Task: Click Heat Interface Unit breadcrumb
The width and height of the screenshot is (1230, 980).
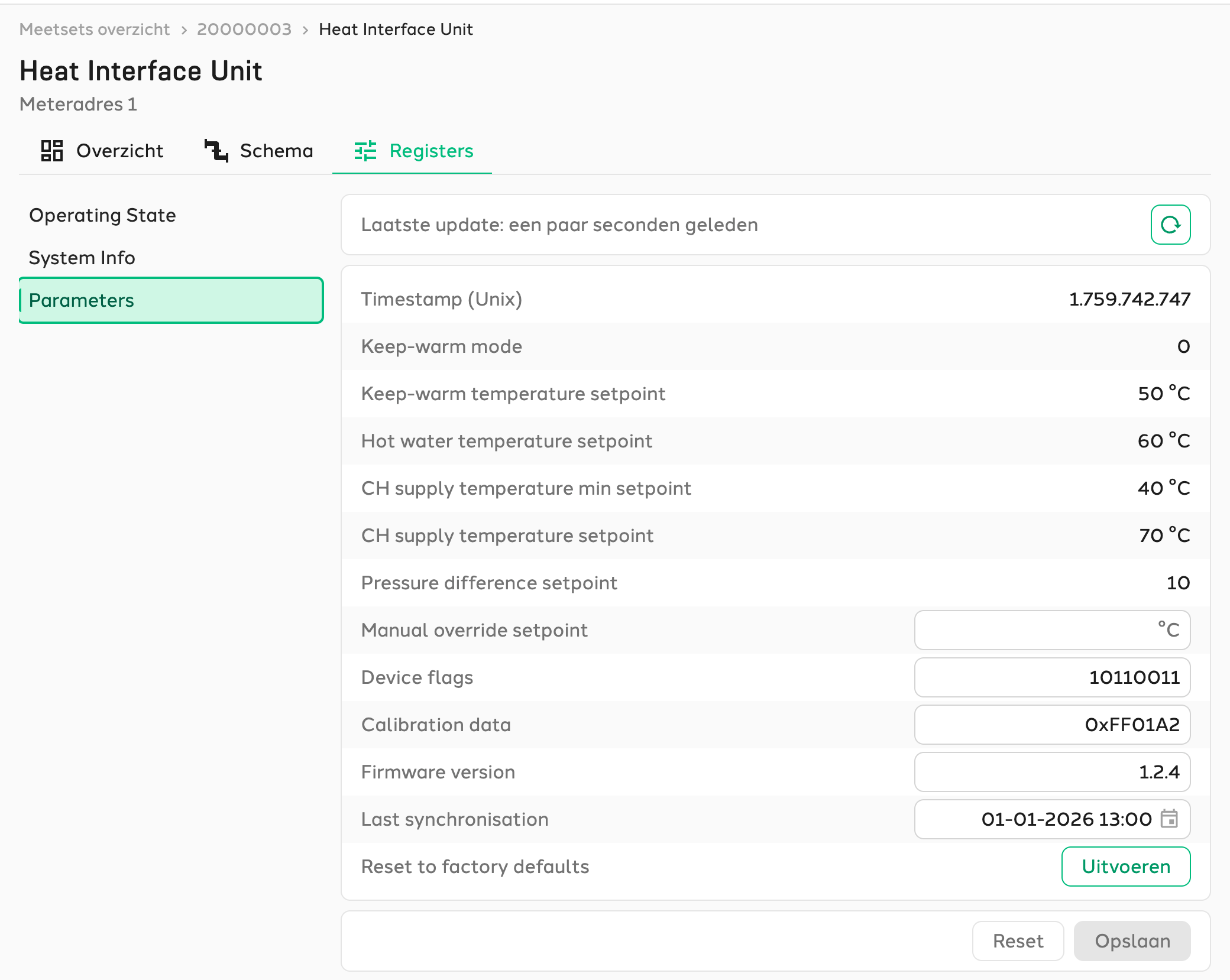Action: point(396,29)
